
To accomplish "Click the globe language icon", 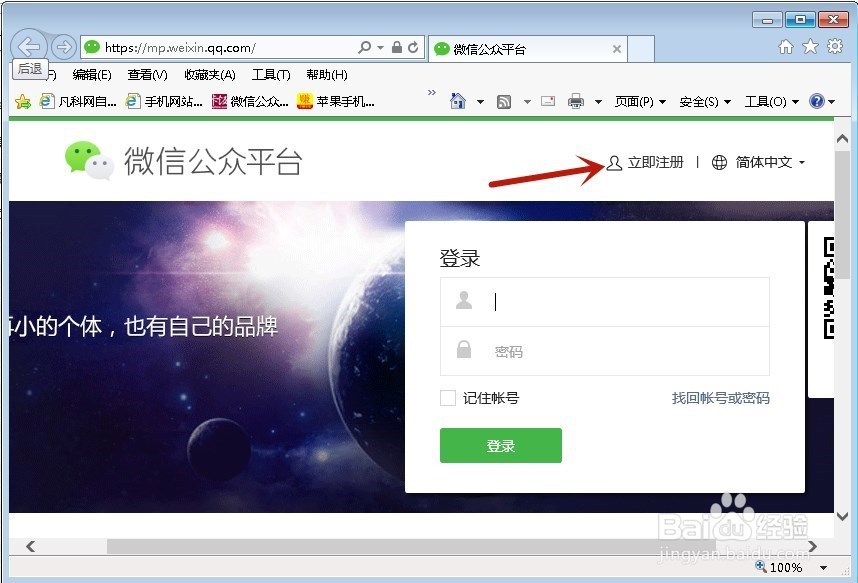I will 719,163.
